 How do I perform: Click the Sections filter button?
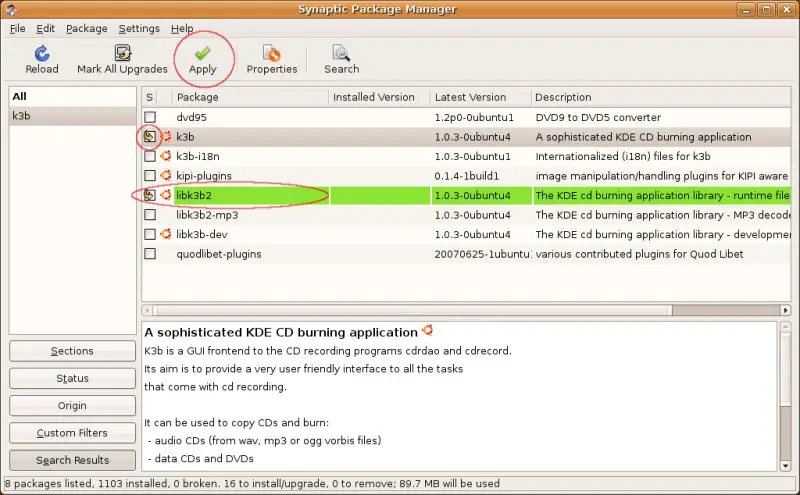click(72, 351)
